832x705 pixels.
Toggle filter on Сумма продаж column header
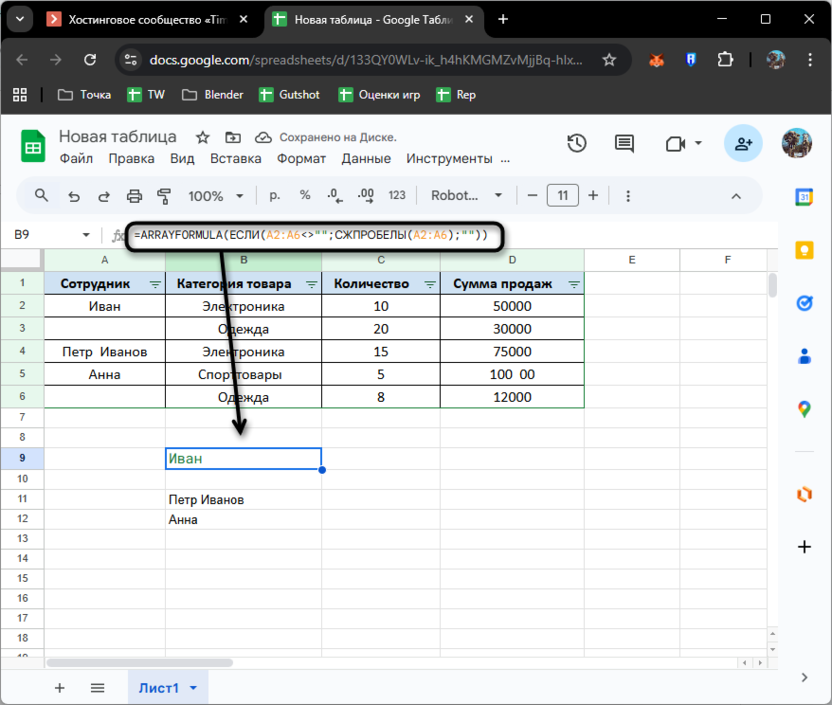[574, 284]
